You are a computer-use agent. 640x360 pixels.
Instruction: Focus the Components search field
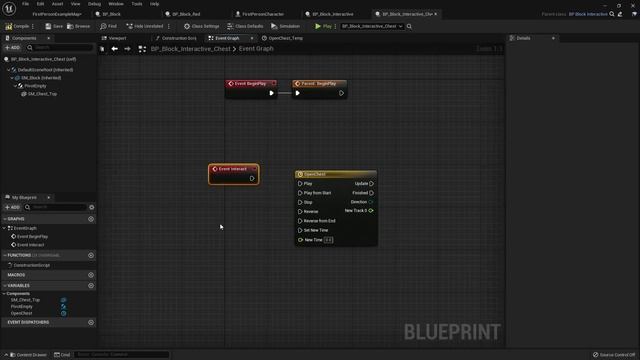point(60,48)
